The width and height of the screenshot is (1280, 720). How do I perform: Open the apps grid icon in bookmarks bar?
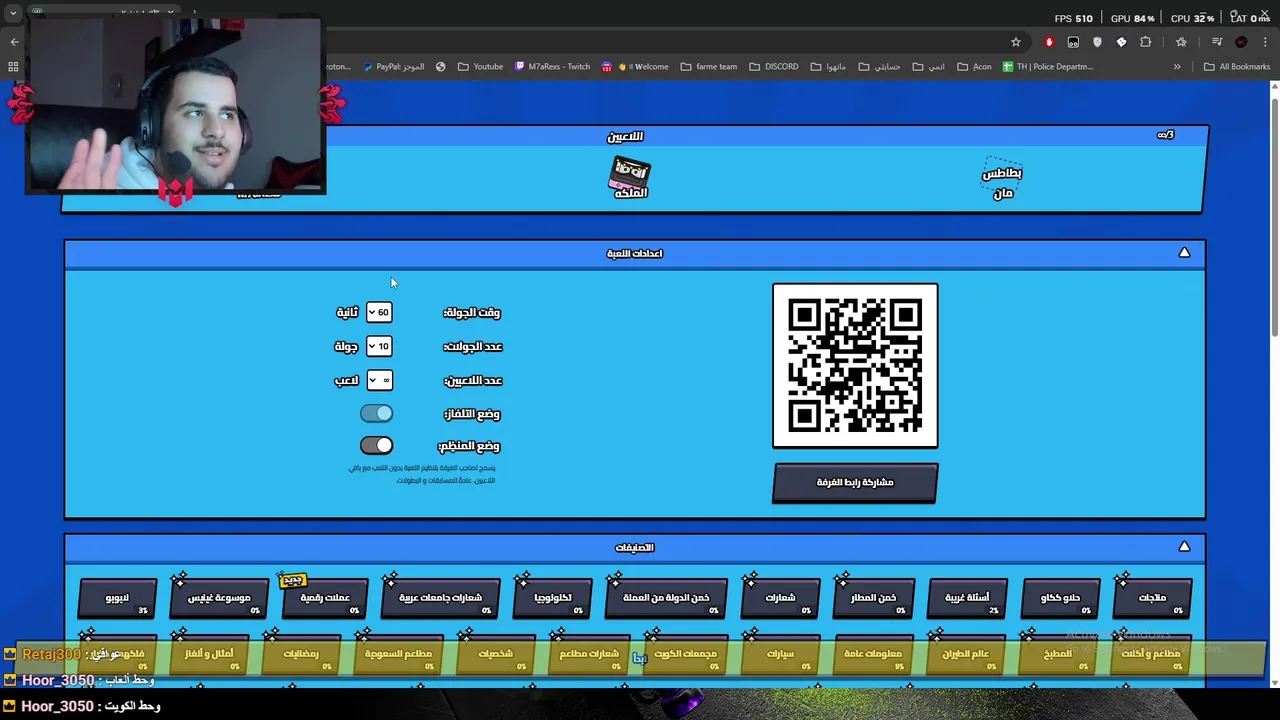tap(13, 67)
